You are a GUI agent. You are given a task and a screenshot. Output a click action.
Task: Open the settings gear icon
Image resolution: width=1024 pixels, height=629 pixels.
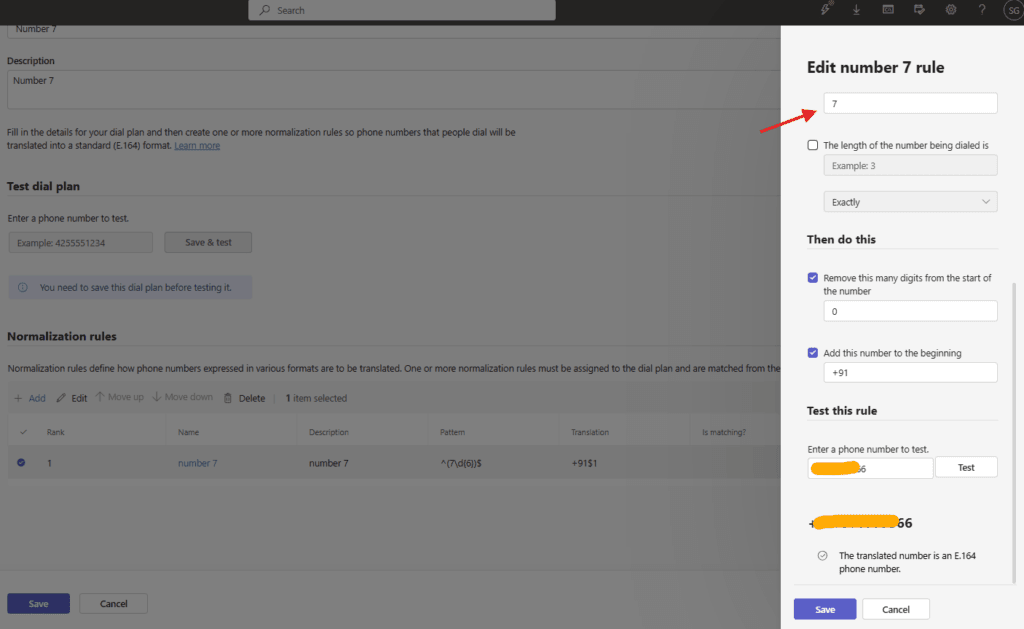point(951,10)
